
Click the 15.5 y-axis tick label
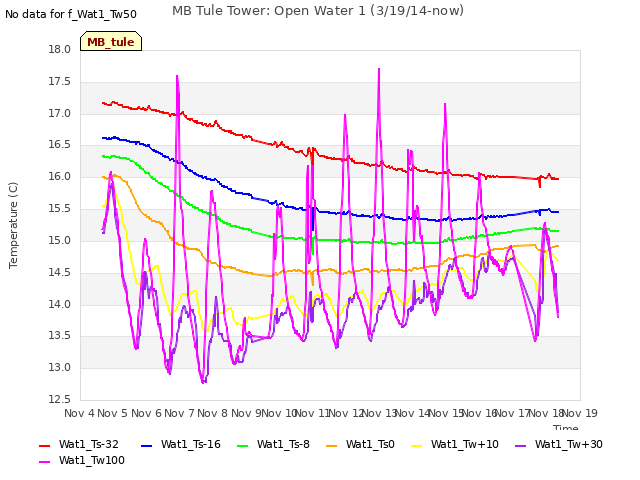[60, 208]
